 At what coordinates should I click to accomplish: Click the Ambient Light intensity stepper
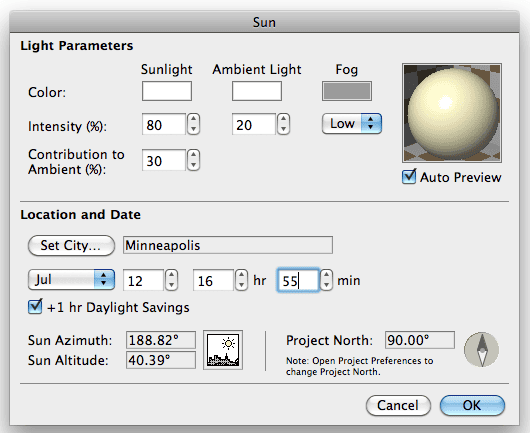(283, 124)
